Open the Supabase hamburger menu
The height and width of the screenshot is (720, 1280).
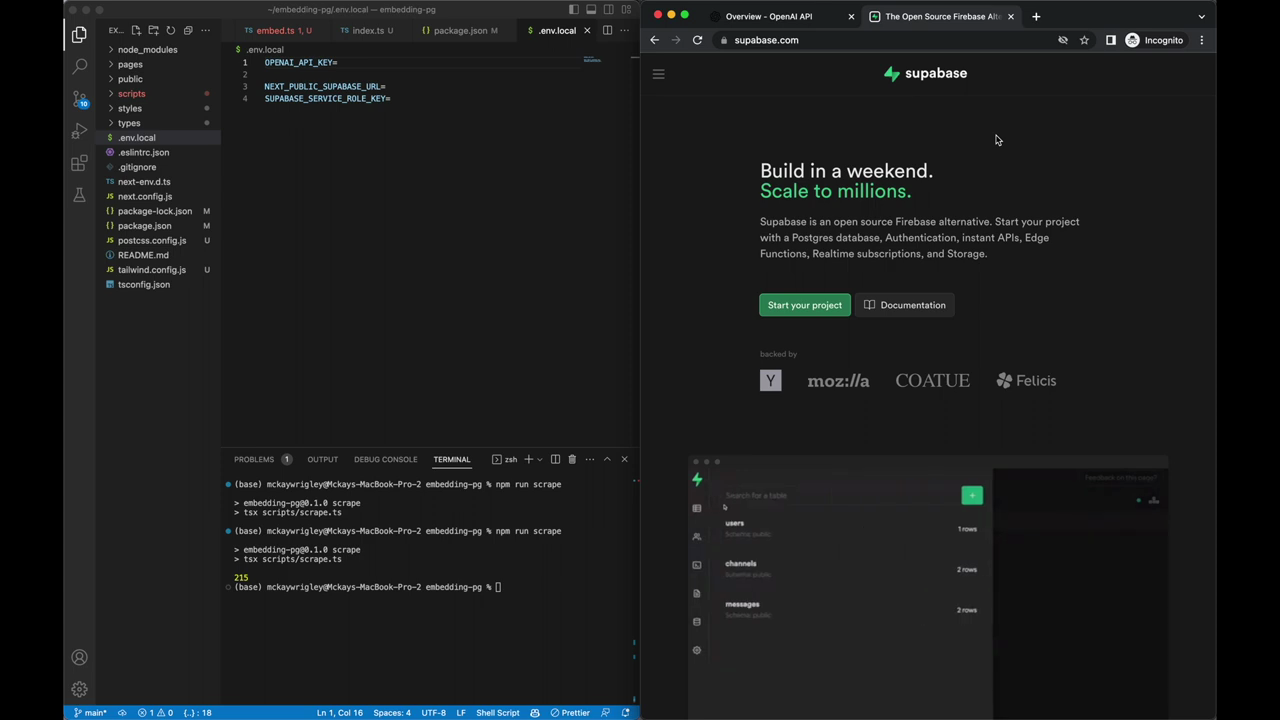pyautogui.click(x=658, y=74)
